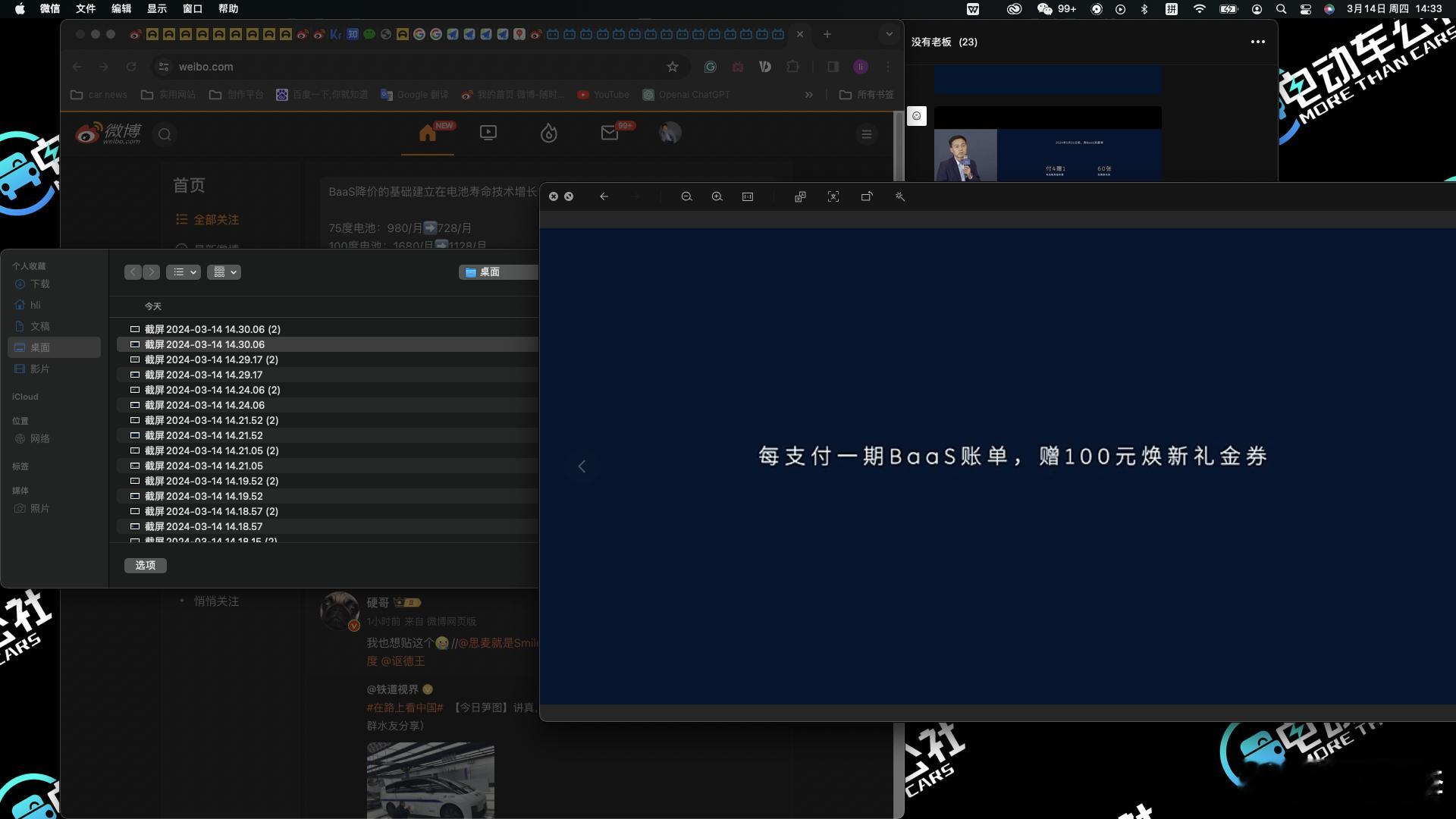Open Control Center in menu bar

[x=1305, y=9]
